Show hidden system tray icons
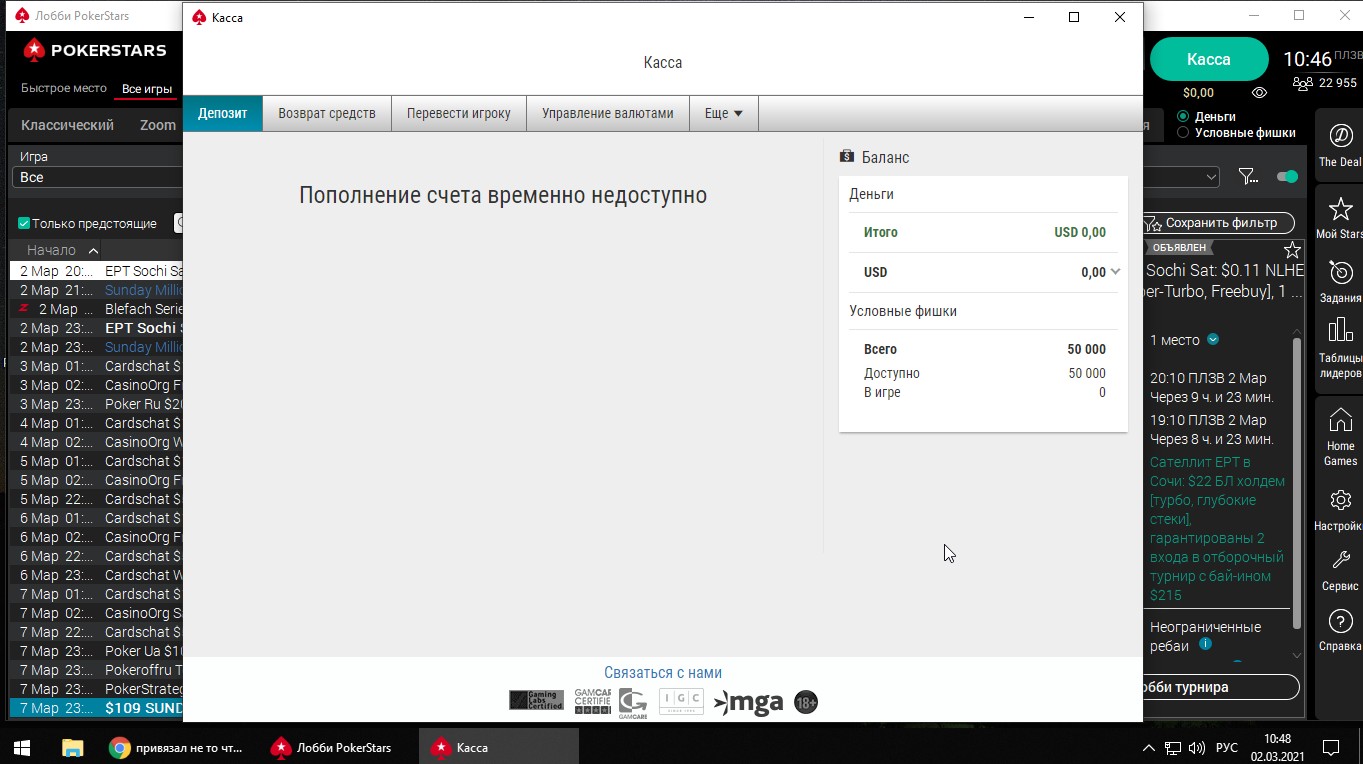The height and width of the screenshot is (764, 1363). point(1148,747)
